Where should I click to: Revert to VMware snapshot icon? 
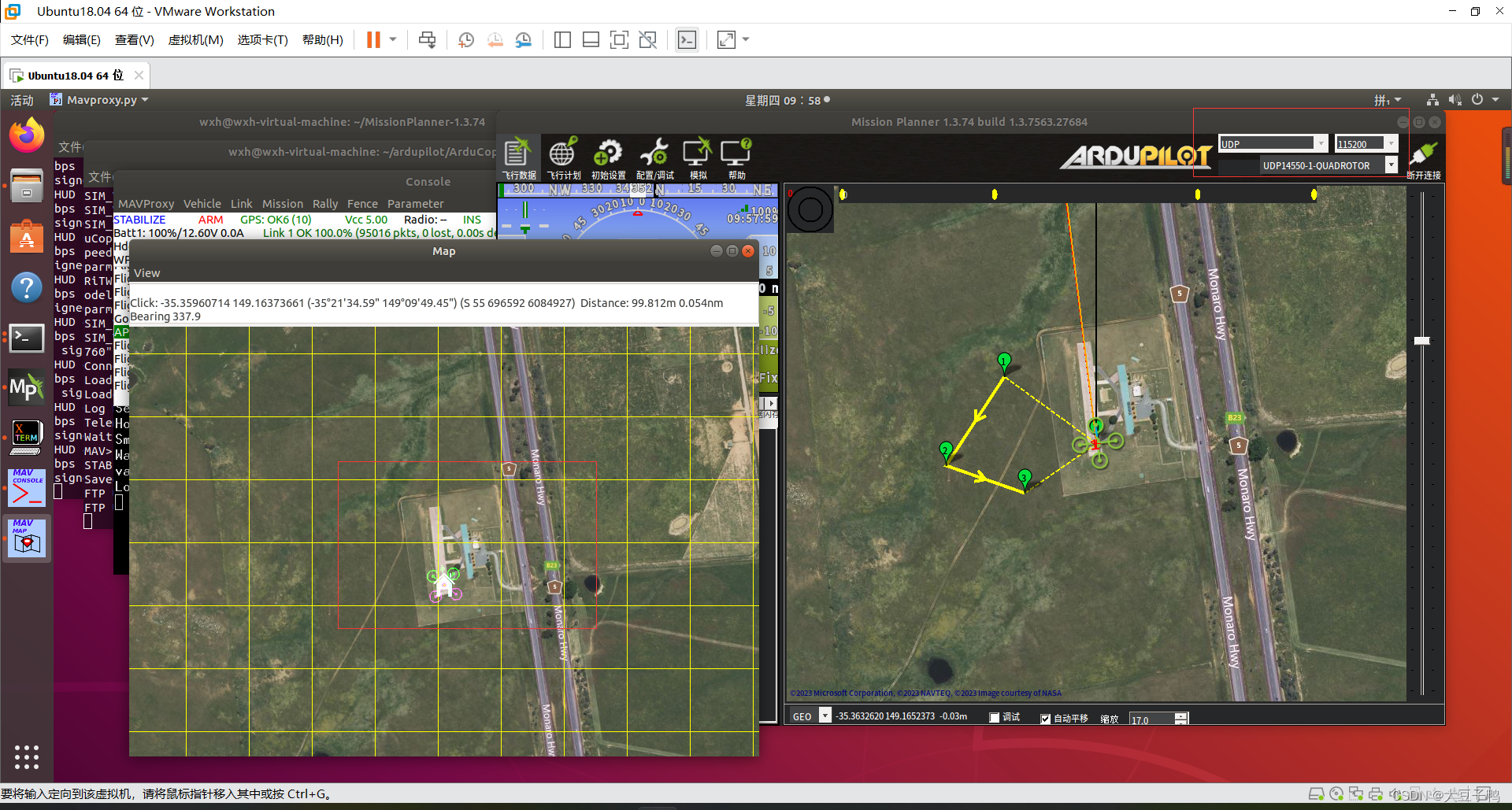(x=495, y=39)
